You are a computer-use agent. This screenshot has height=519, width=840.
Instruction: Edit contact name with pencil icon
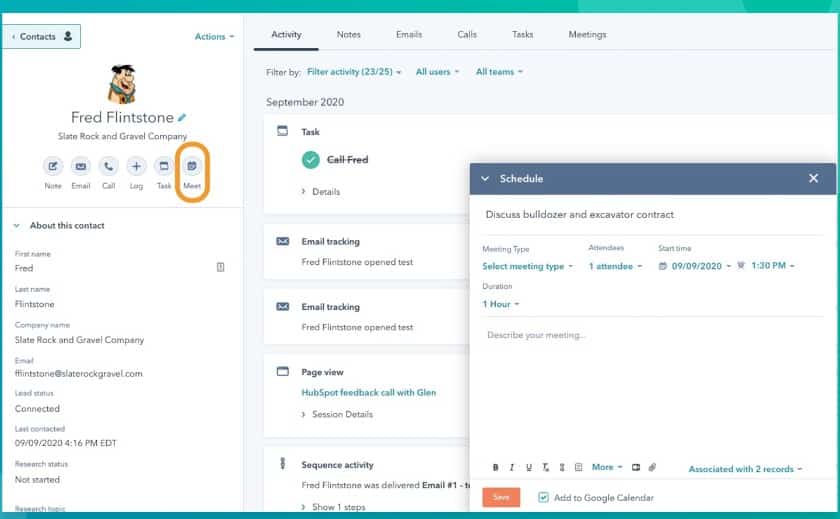click(182, 117)
